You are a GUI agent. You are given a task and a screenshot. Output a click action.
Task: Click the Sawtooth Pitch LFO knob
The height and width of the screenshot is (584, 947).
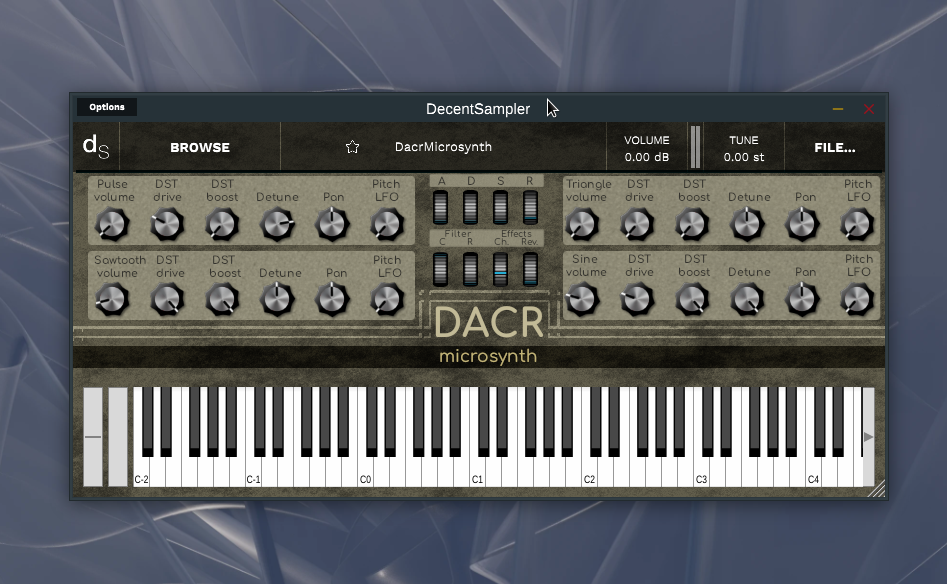point(387,300)
